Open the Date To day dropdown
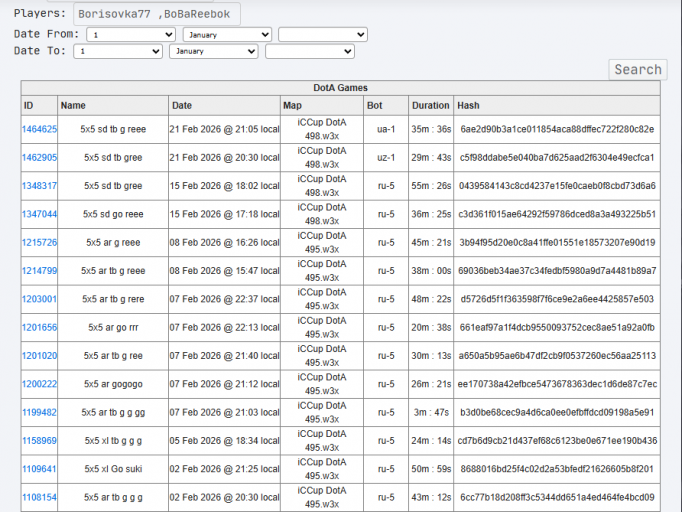Image resolution: width=682 pixels, height=512 pixels. (118, 51)
